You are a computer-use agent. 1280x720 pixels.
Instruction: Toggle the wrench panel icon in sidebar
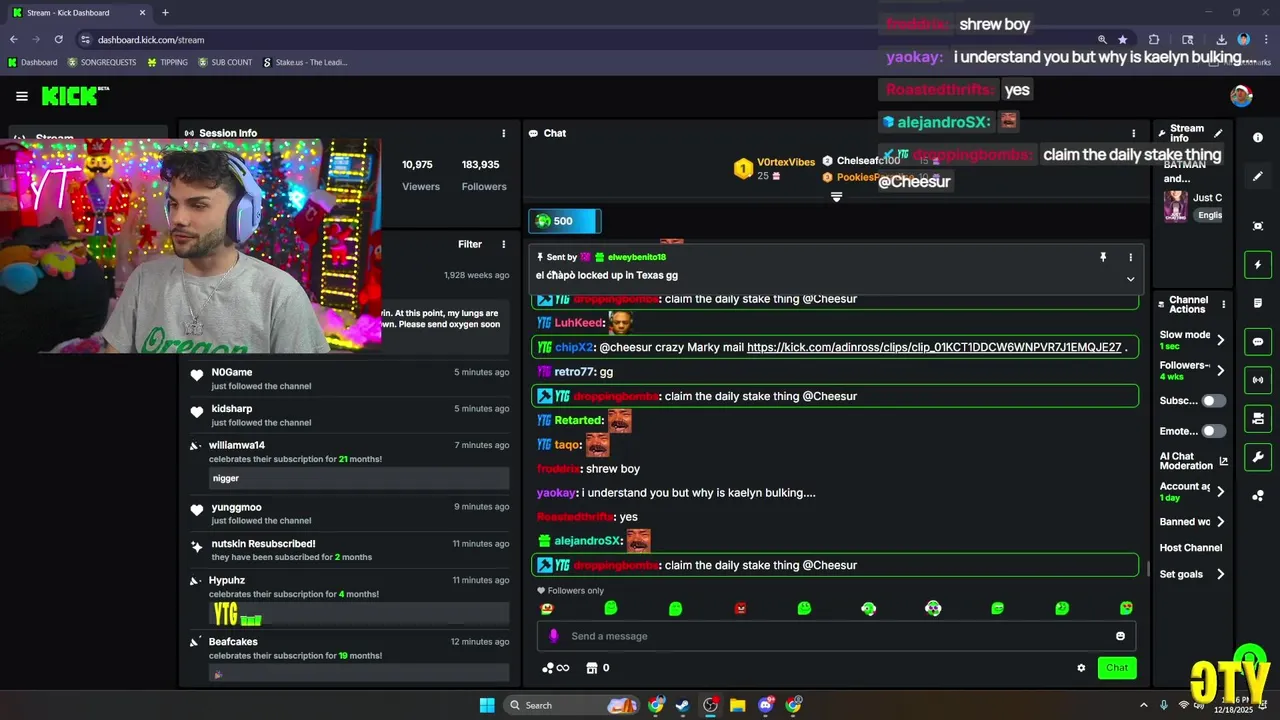[x=1258, y=457]
